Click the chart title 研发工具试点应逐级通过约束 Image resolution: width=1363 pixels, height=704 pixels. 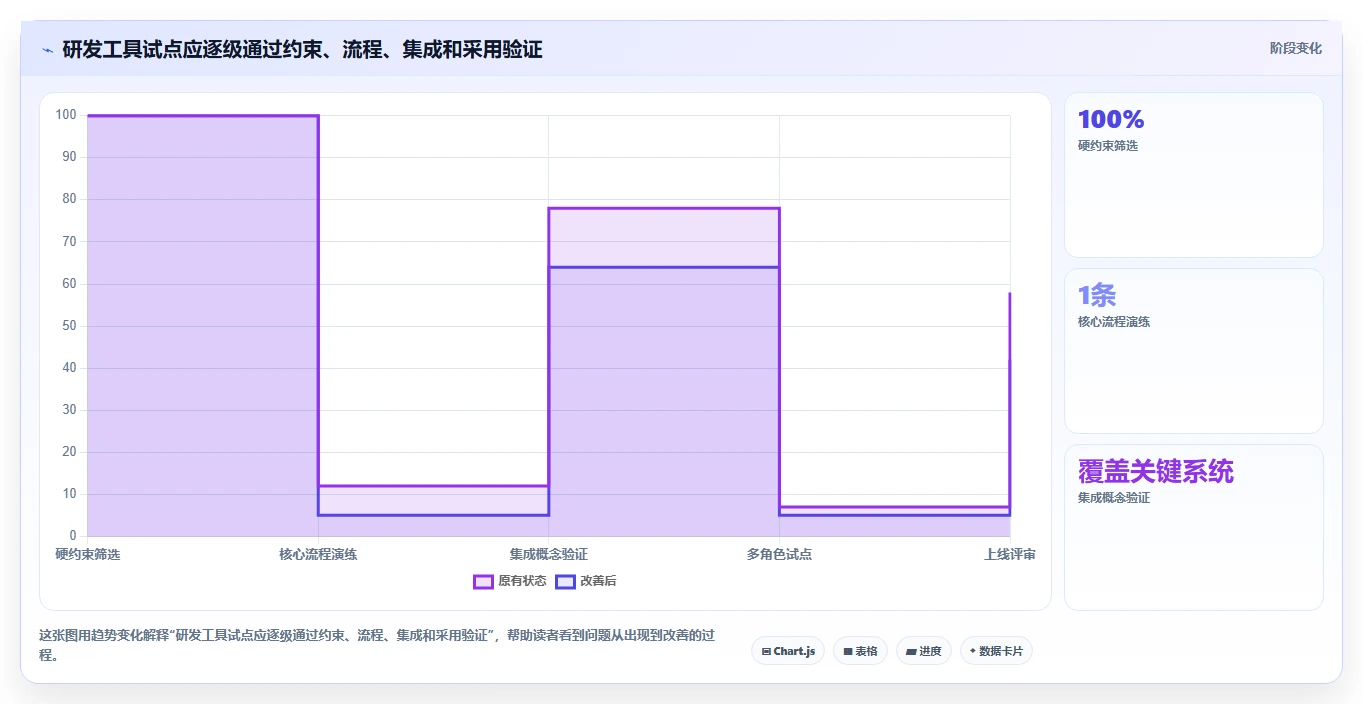coord(302,49)
